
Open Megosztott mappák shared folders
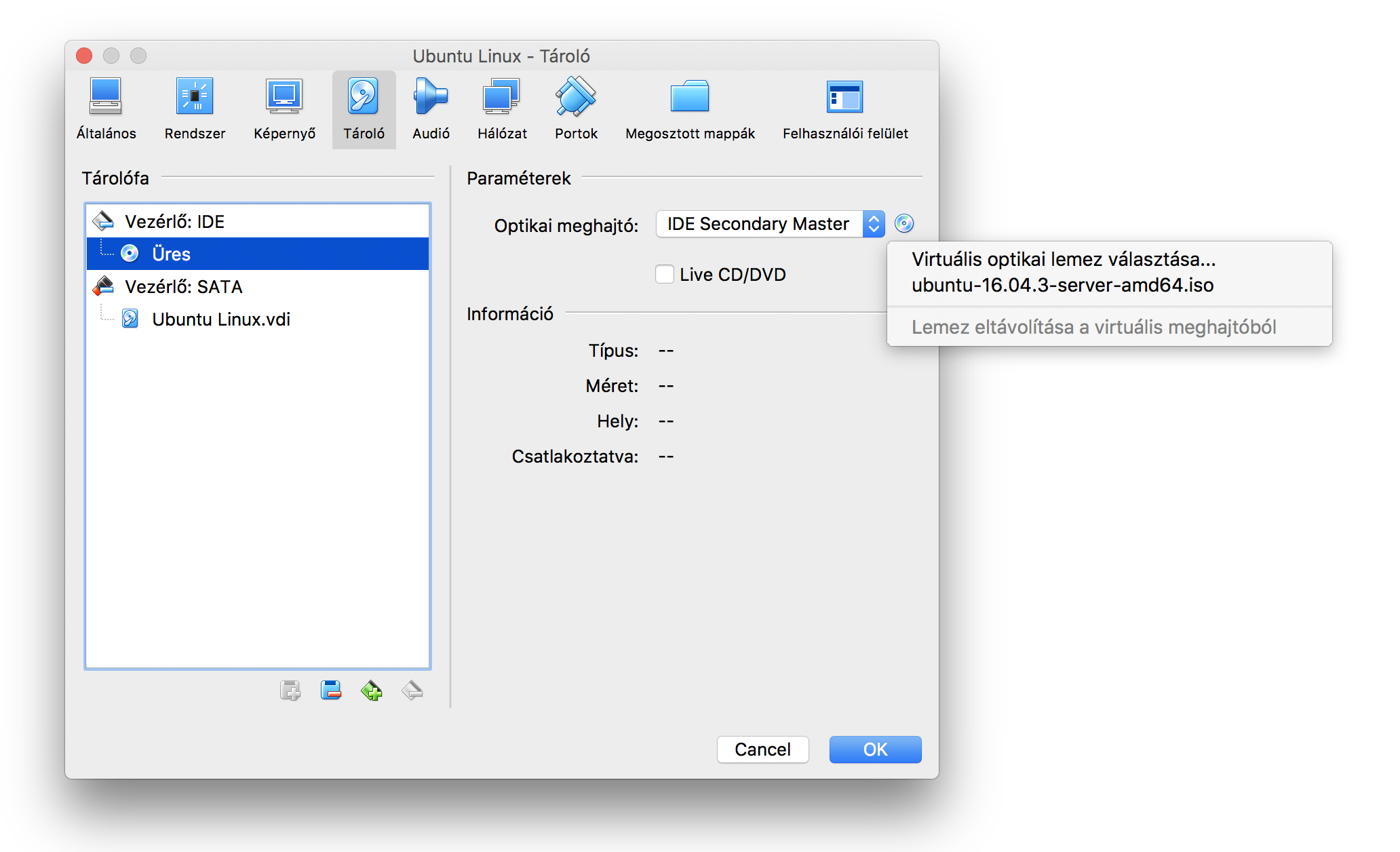[690, 109]
